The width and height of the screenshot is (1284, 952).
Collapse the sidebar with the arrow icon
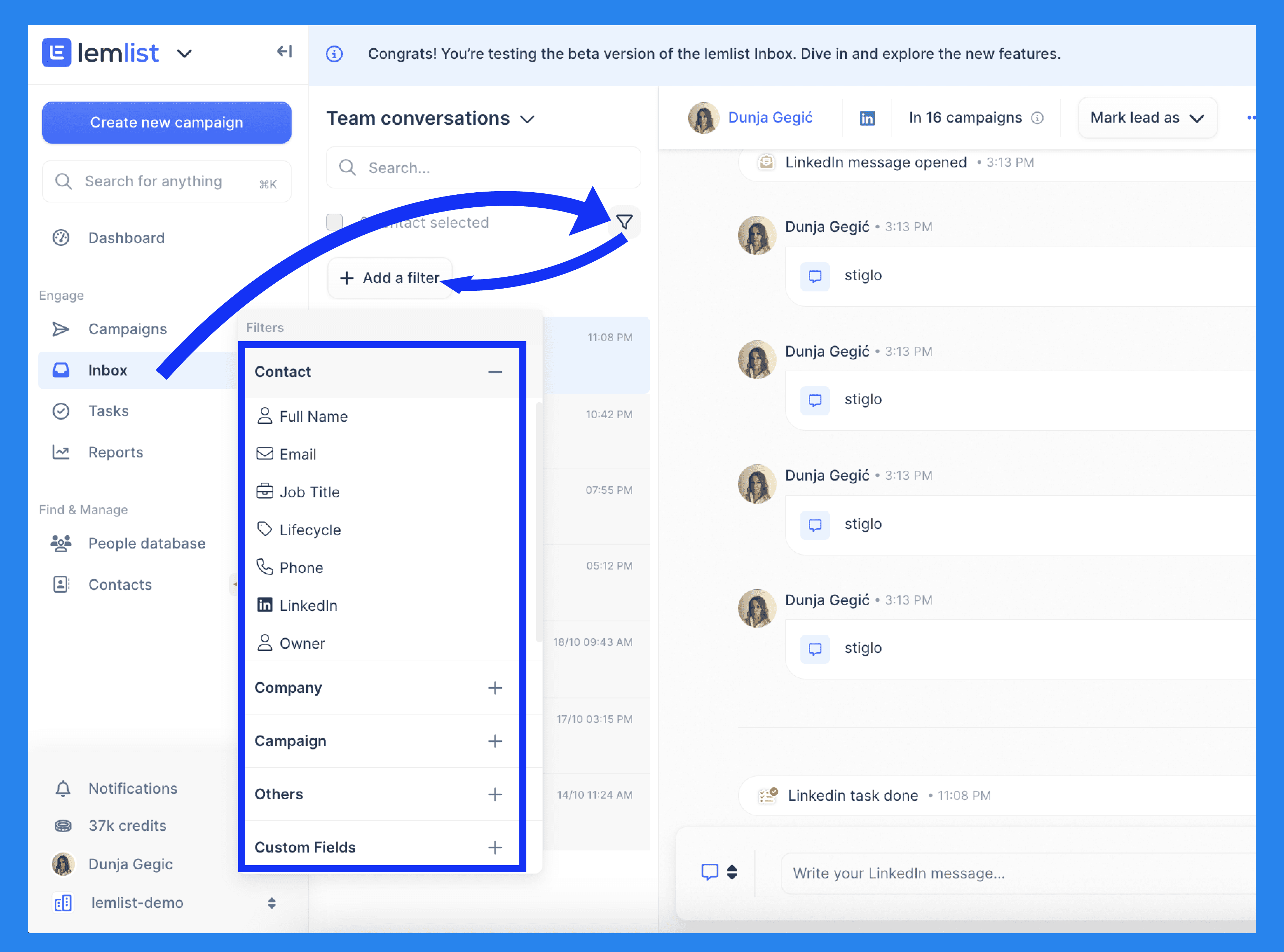tap(284, 52)
